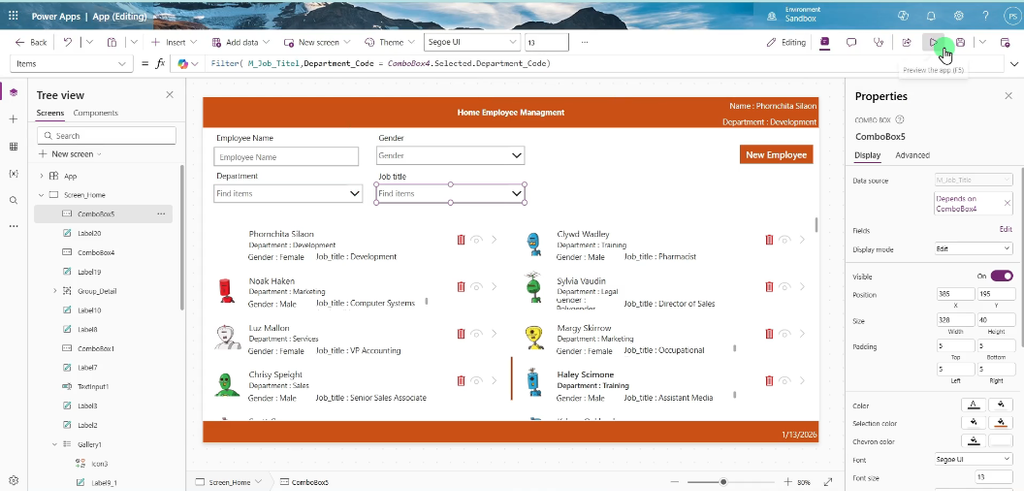Click the Undo arrow icon
Viewport: 1024px width, 491px height.
click(x=68, y=42)
